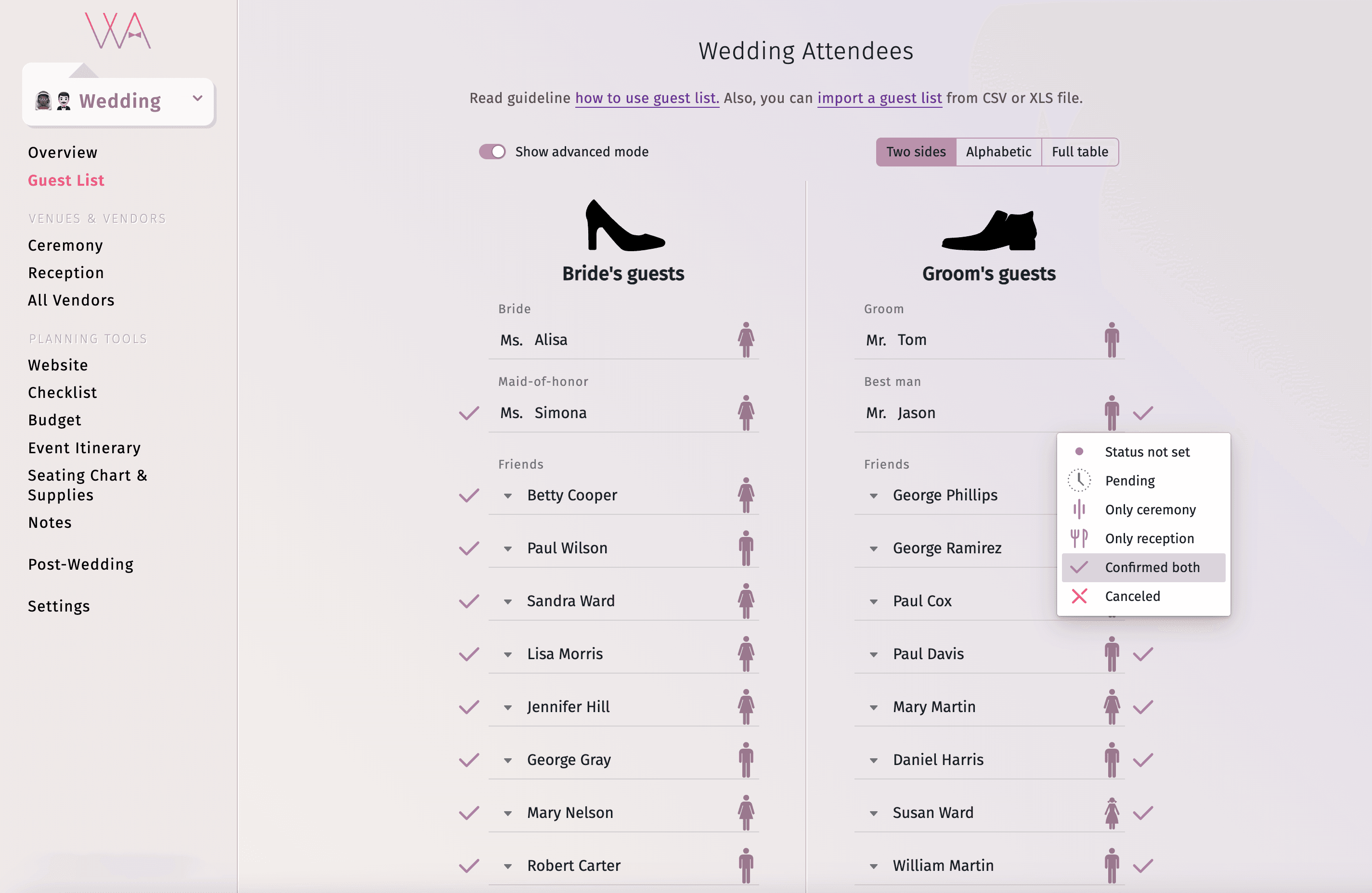1372x893 pixels.
Task: Switch to Alphabetic view
Action: (998, 152)
